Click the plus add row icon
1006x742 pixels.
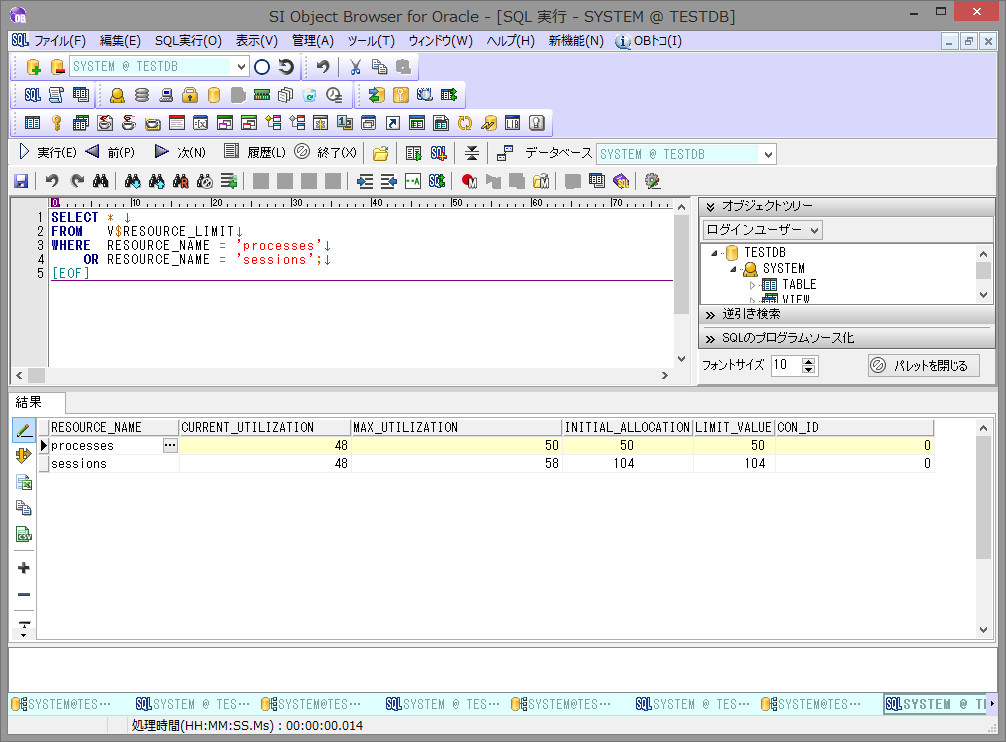(x=24, y=568)
